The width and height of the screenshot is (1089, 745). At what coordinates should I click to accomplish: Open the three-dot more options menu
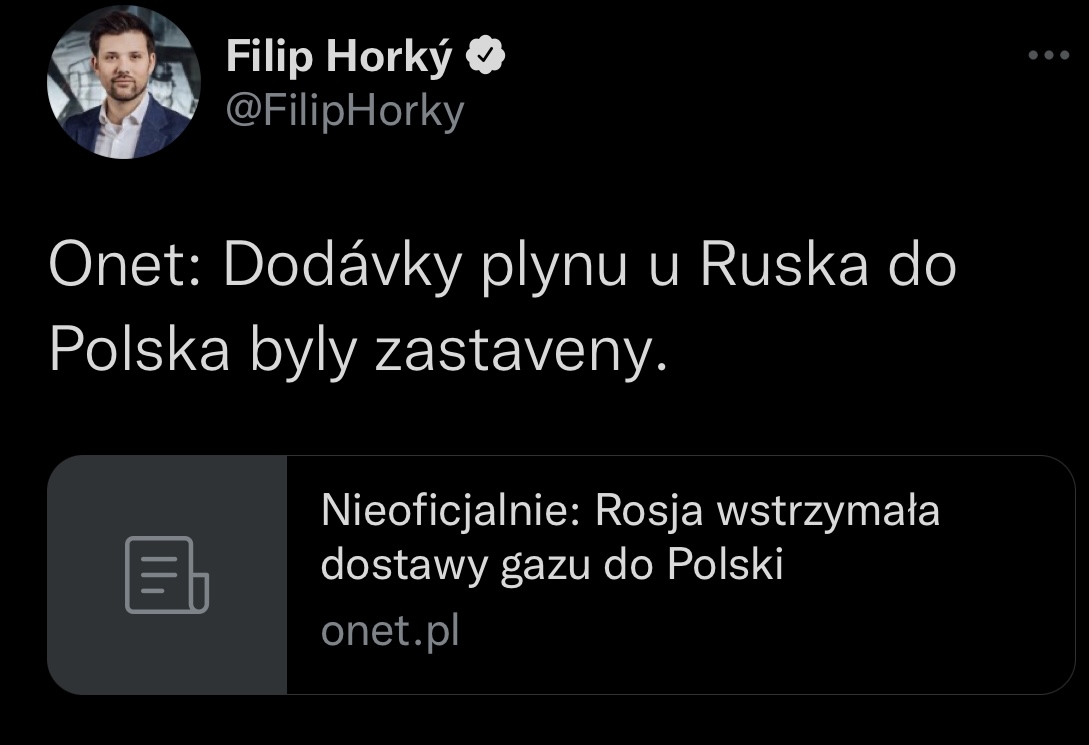(x=1048, y=56)
